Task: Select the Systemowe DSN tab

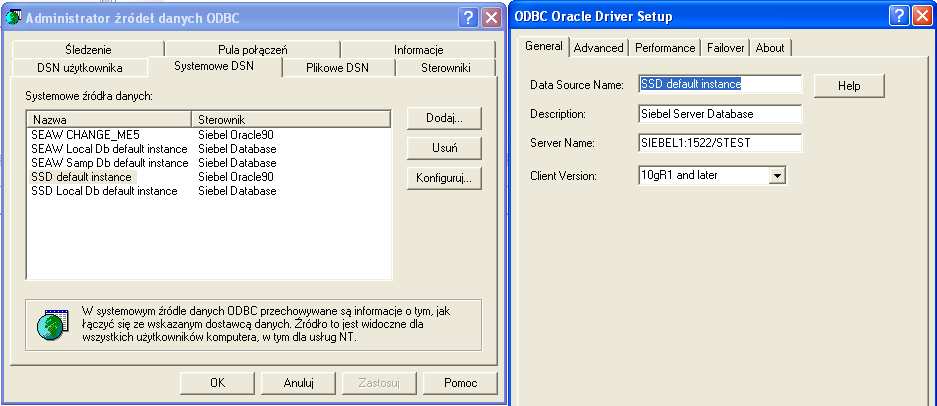Action: click(x=214, y=66)
